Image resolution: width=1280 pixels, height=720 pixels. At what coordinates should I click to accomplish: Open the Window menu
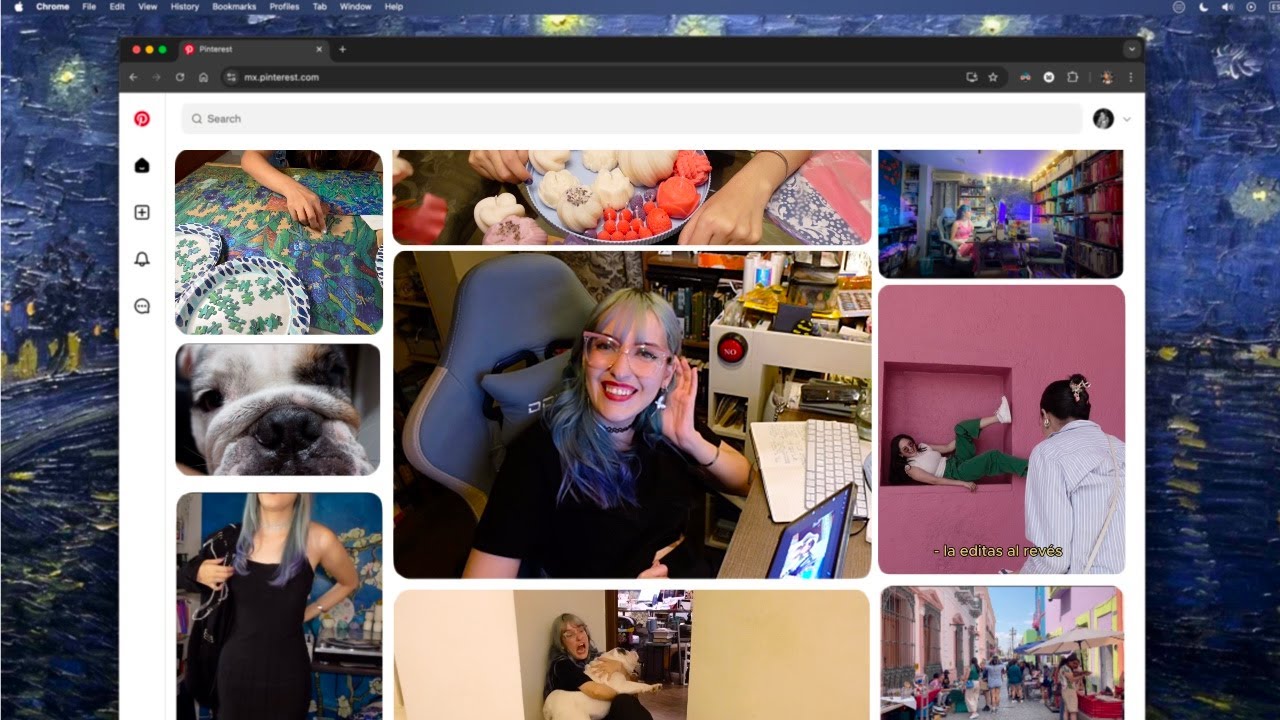coord(355,6)
